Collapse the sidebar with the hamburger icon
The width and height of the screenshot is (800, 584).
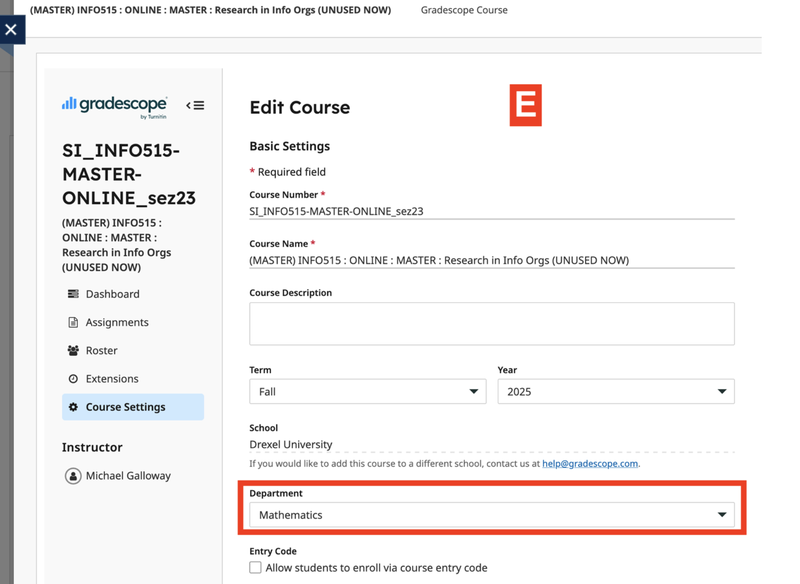tap(195, 105)
